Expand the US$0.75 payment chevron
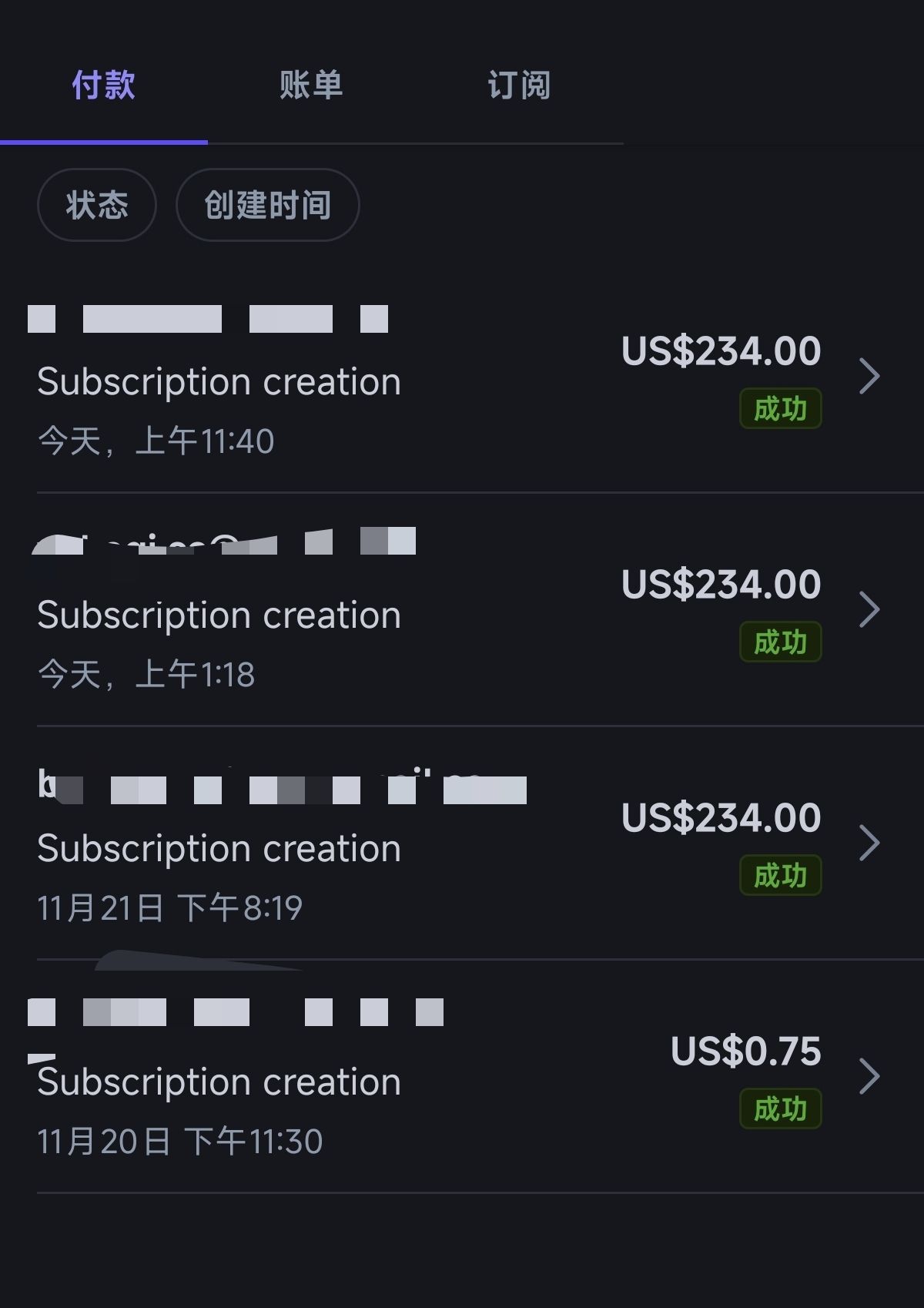Image resolution: width=924 pixels, height=1308 pixels. point(869,1077)
